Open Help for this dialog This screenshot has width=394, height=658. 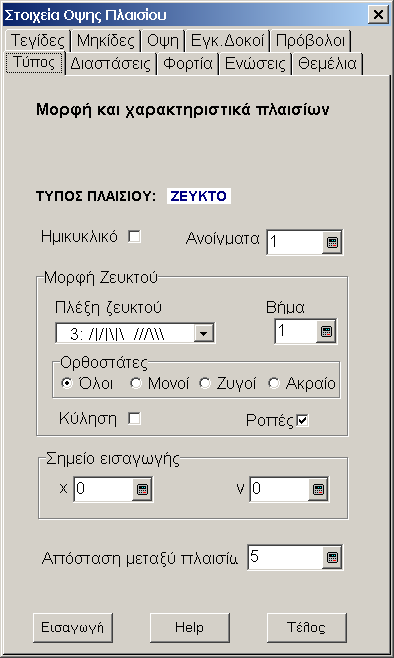click(190, 627)
